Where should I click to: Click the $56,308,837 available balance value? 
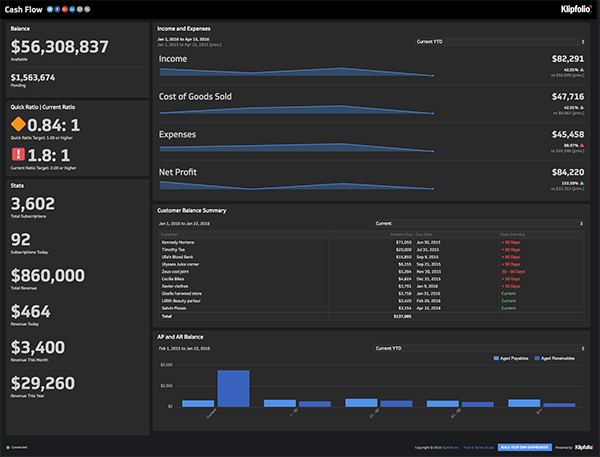point(60,47)
